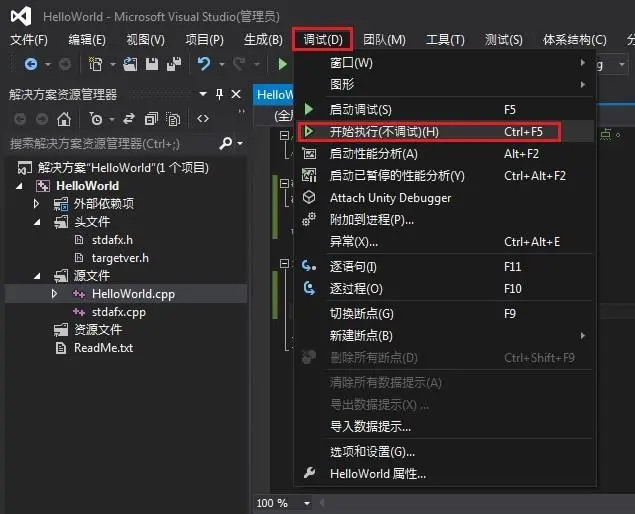Choose Attach Unity Debugger
Viewport: 635px width, 514px height.
click(x=445, y=198)
